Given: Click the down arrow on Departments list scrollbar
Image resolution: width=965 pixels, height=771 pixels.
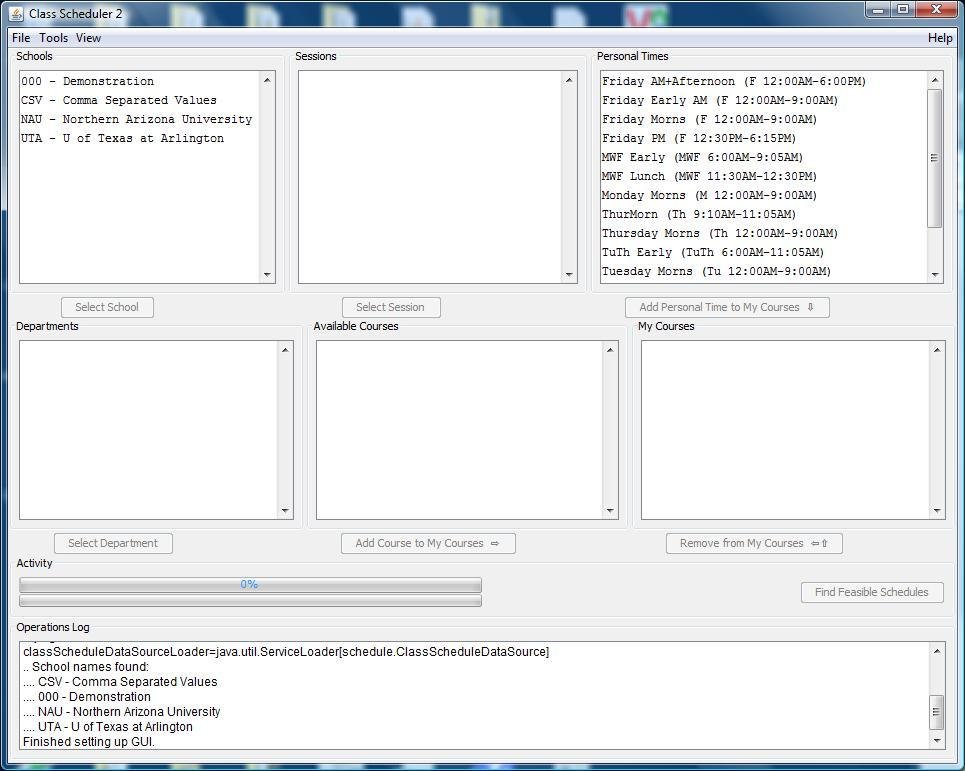Looking at the screenshot, I should [286, 510].
